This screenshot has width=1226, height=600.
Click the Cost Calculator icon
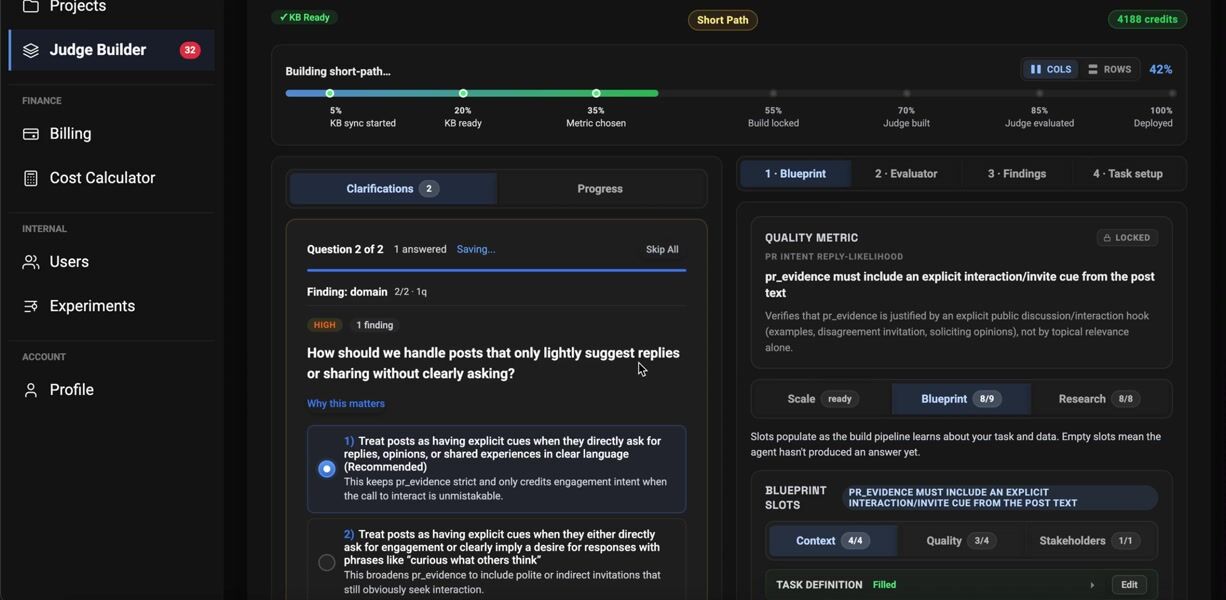tap(31, 178)
